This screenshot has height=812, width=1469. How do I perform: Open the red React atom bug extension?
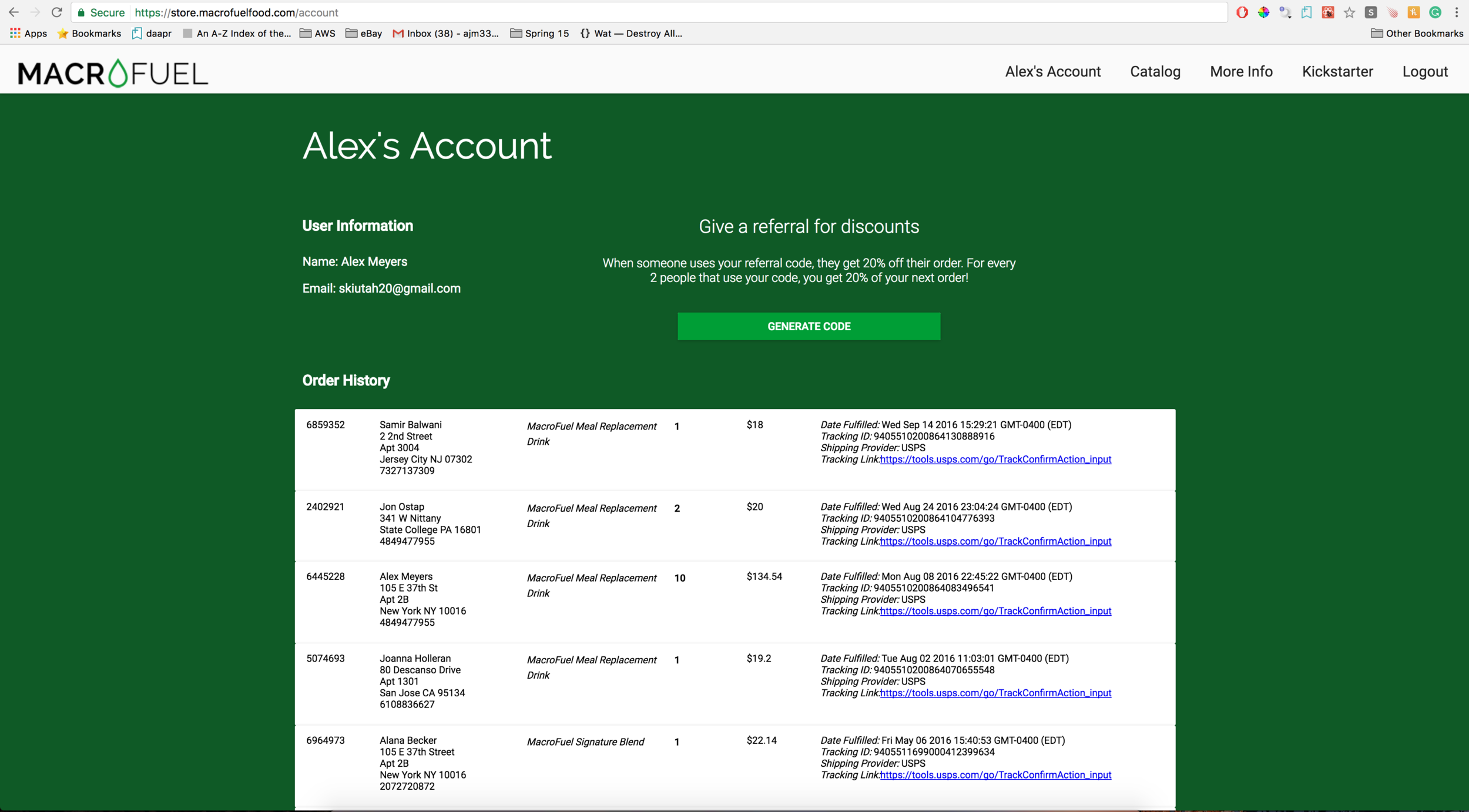pyautogui.click(x=1328, y=12)
